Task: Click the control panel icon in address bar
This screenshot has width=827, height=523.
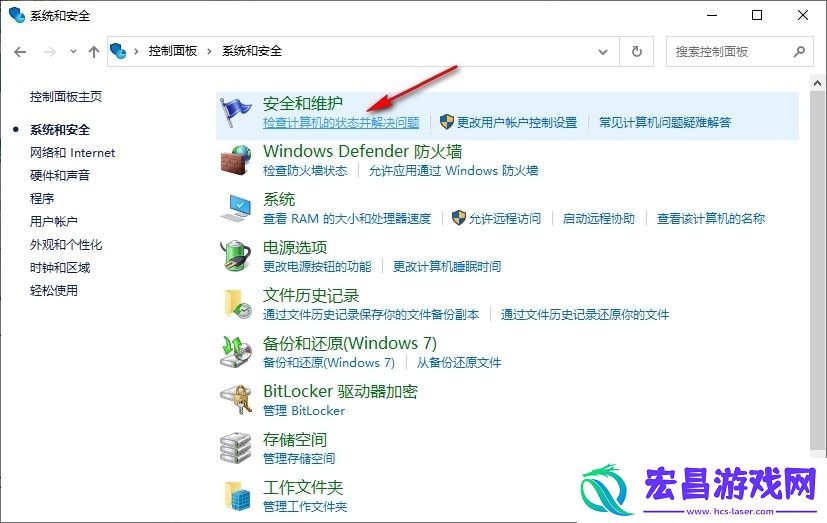Action: tap(118, 51)
